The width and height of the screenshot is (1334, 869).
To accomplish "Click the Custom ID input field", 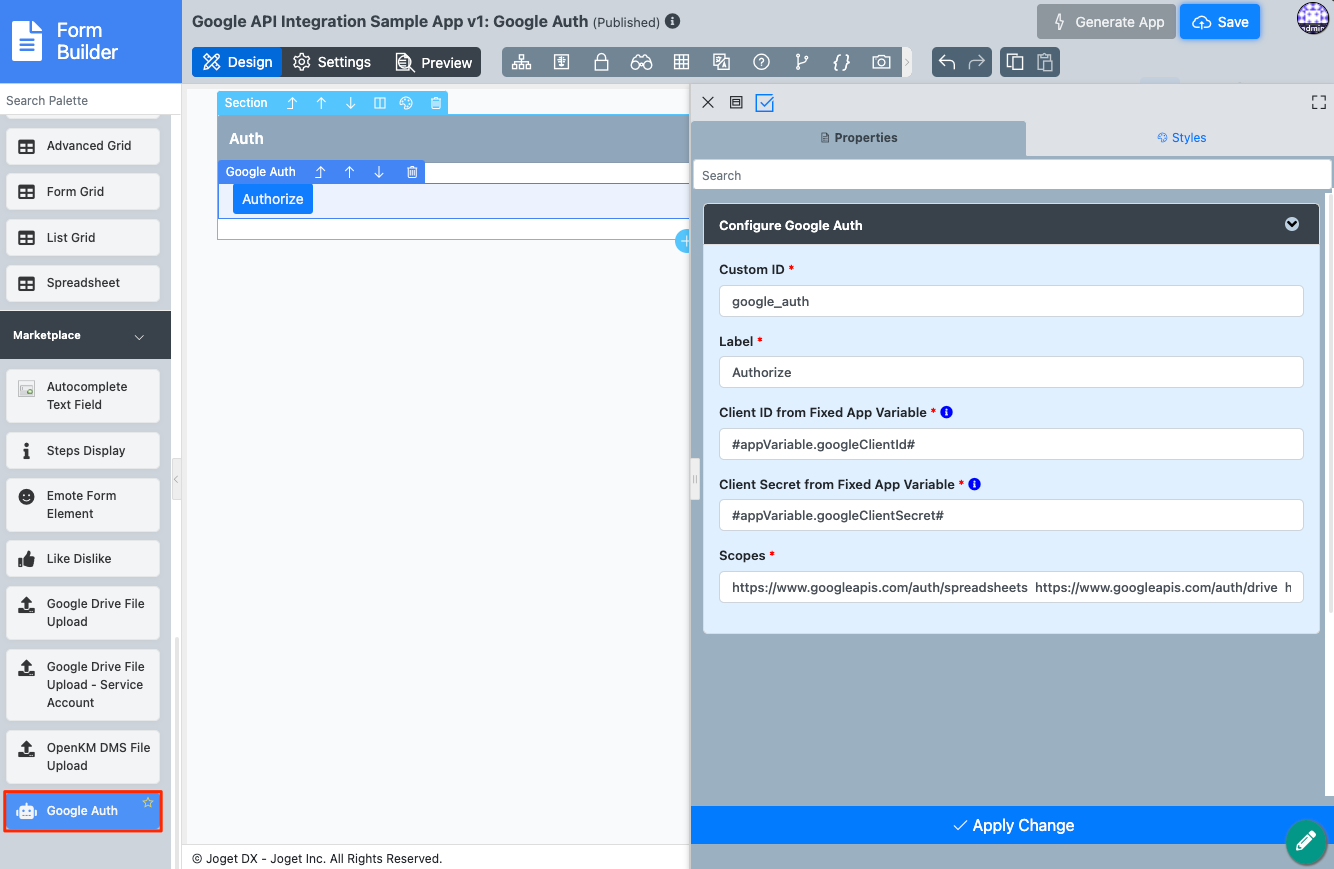I will pos(1011,301).
